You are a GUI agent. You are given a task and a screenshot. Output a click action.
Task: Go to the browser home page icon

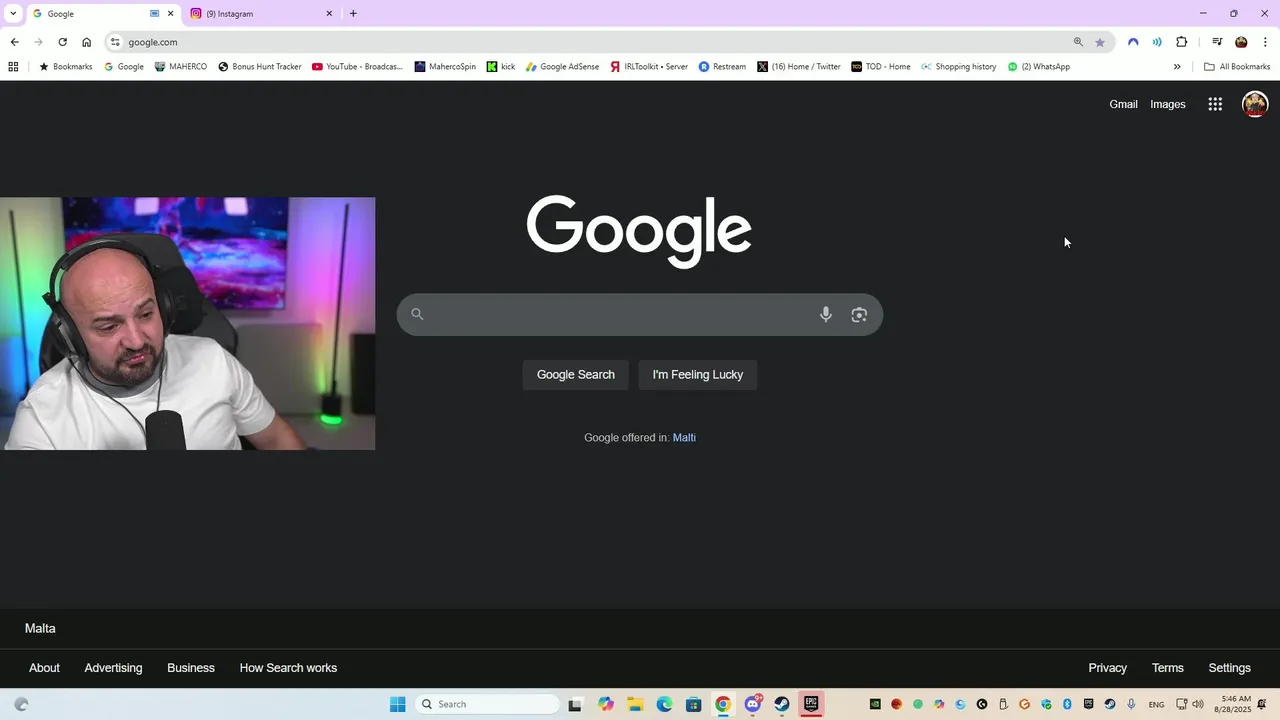click(86, 42)
